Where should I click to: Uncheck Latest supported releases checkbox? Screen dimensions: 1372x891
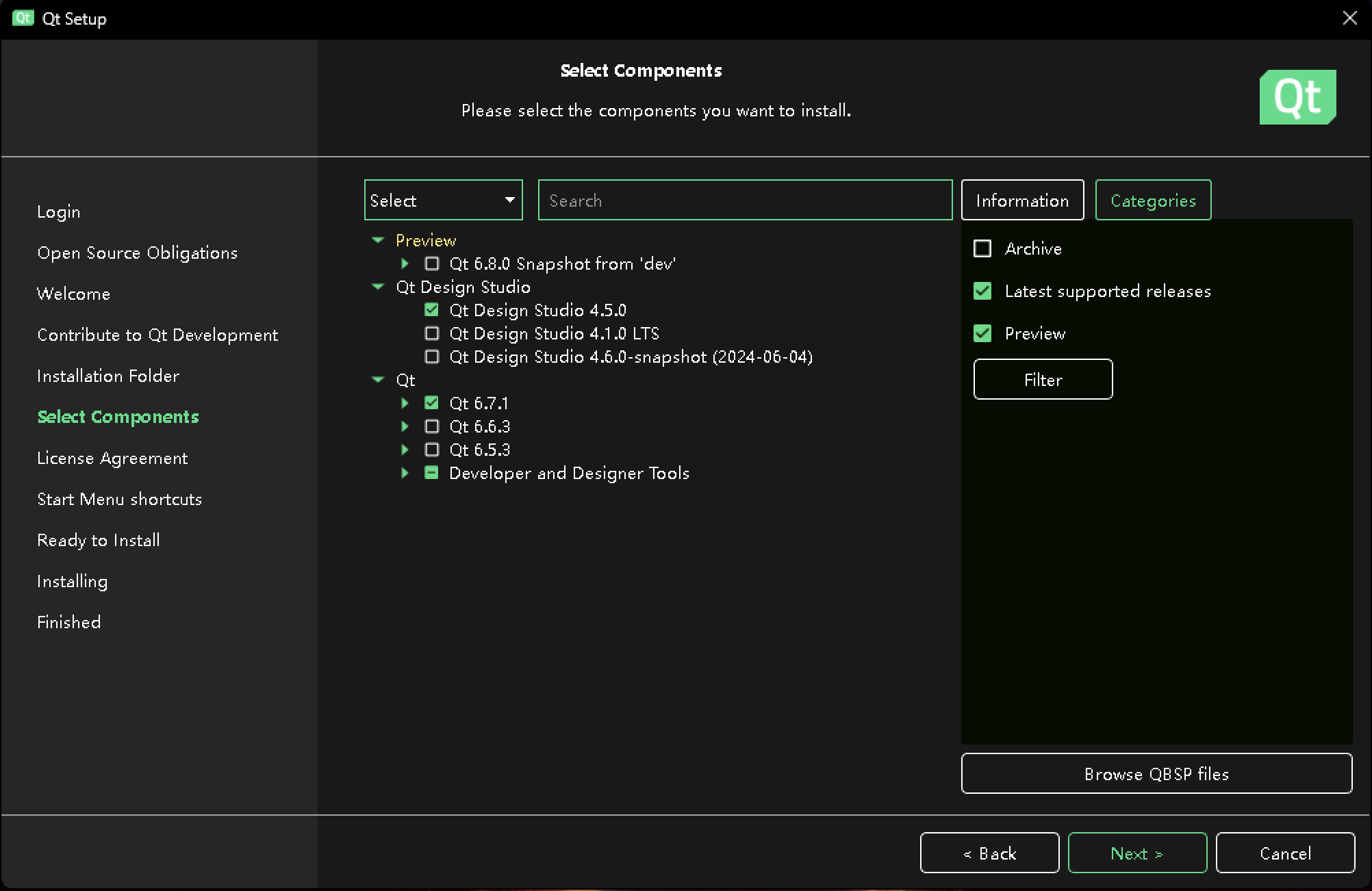point(982,291)
